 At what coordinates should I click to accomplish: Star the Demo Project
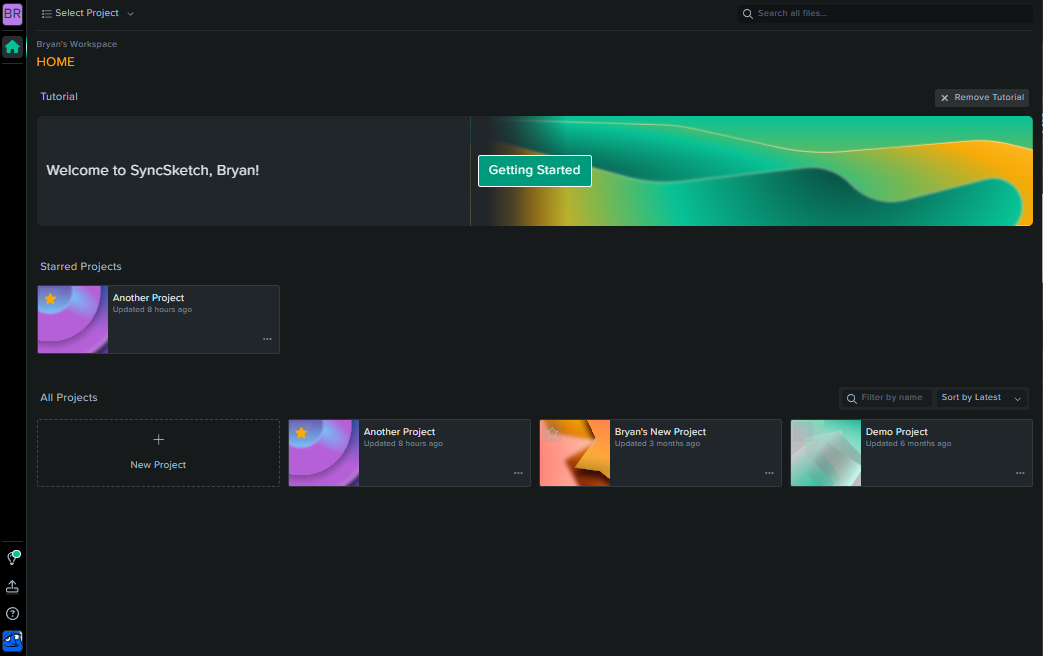804,432
